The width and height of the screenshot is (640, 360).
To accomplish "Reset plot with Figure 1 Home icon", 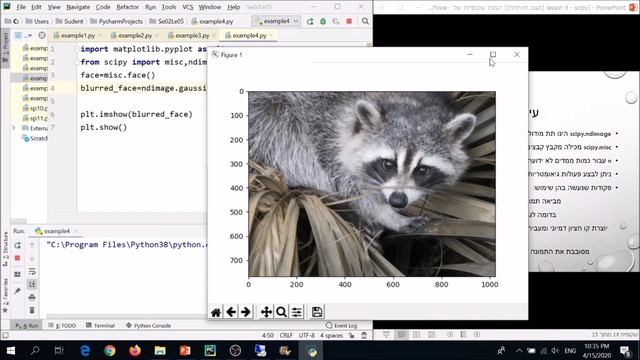I will [x=216, y=312].
